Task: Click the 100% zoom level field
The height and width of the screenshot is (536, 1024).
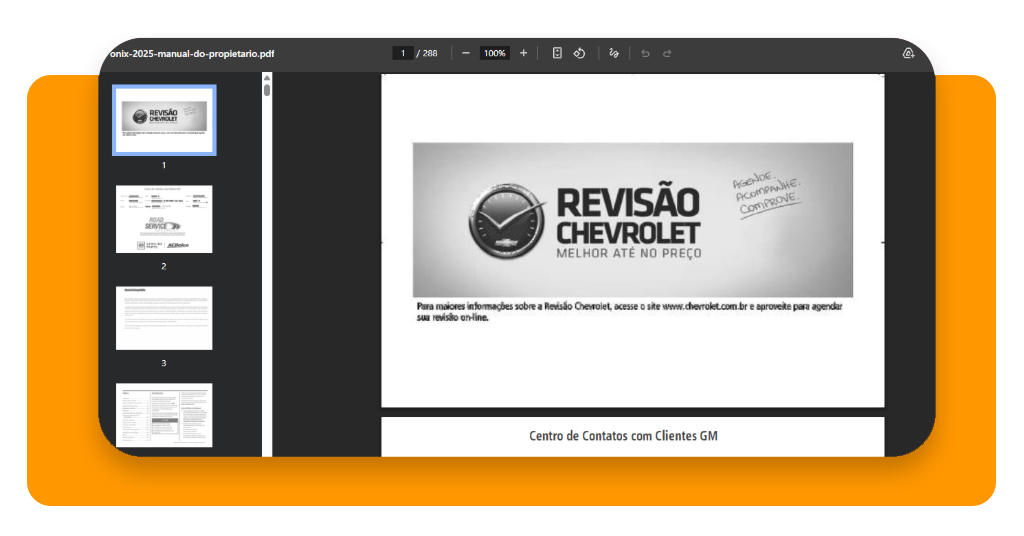Action: tap(494, 54)
